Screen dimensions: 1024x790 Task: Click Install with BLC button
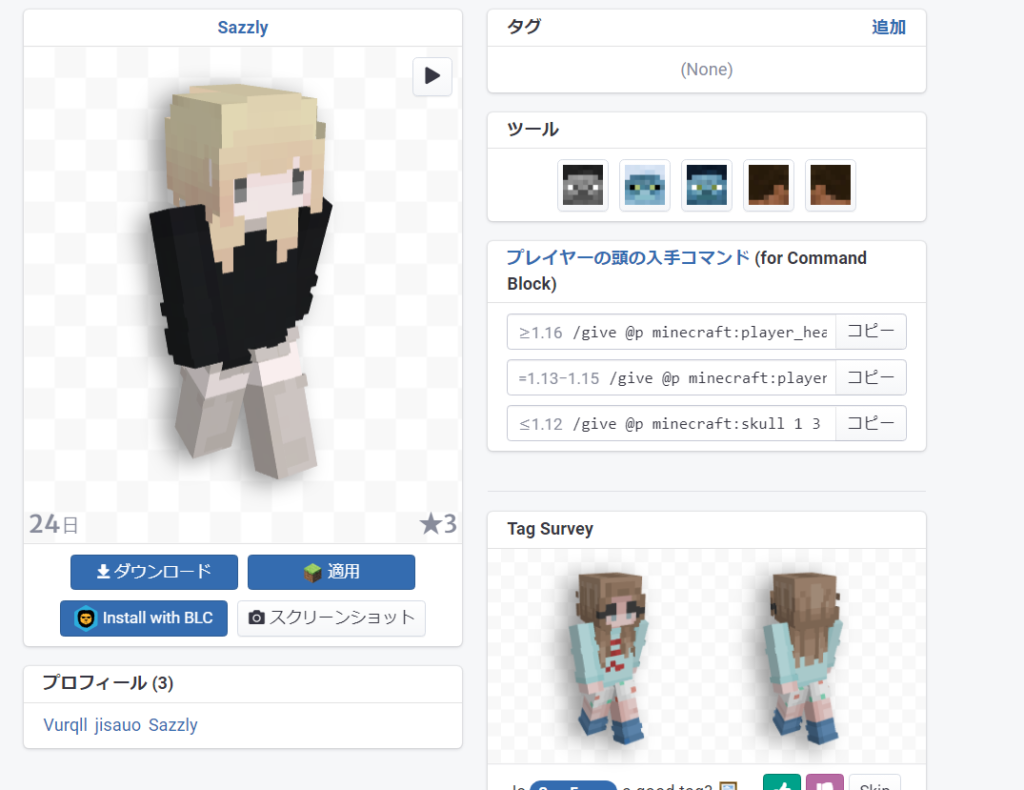144,618
